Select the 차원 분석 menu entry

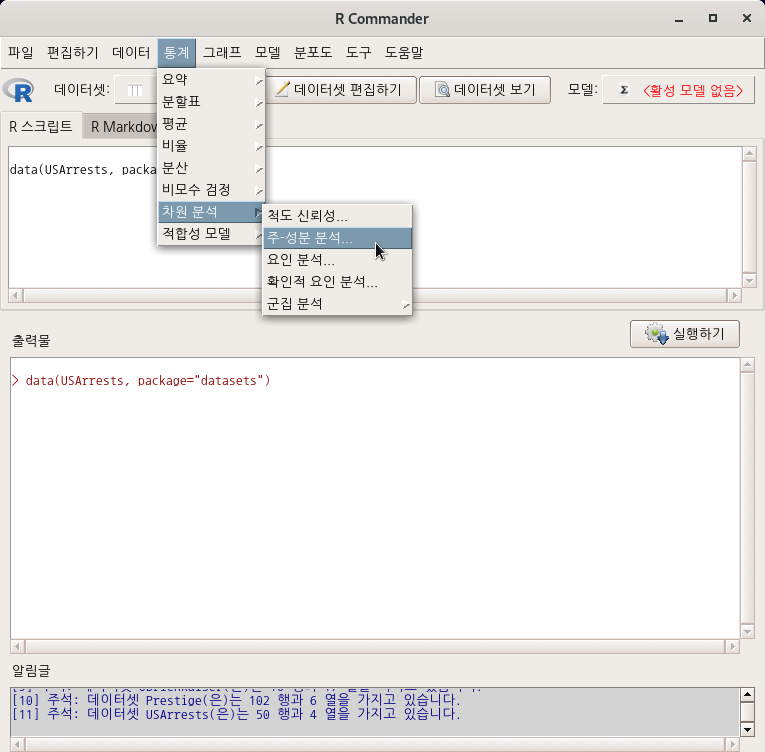coord(212,212)
